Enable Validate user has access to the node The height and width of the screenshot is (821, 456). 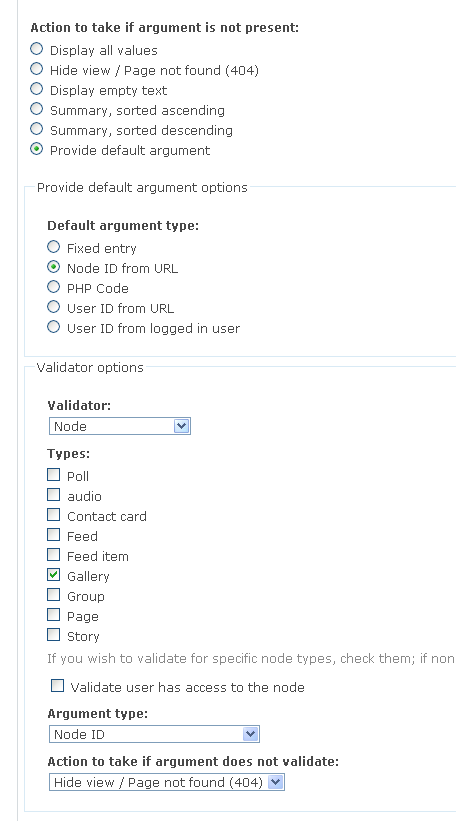(x=58, y=686)
